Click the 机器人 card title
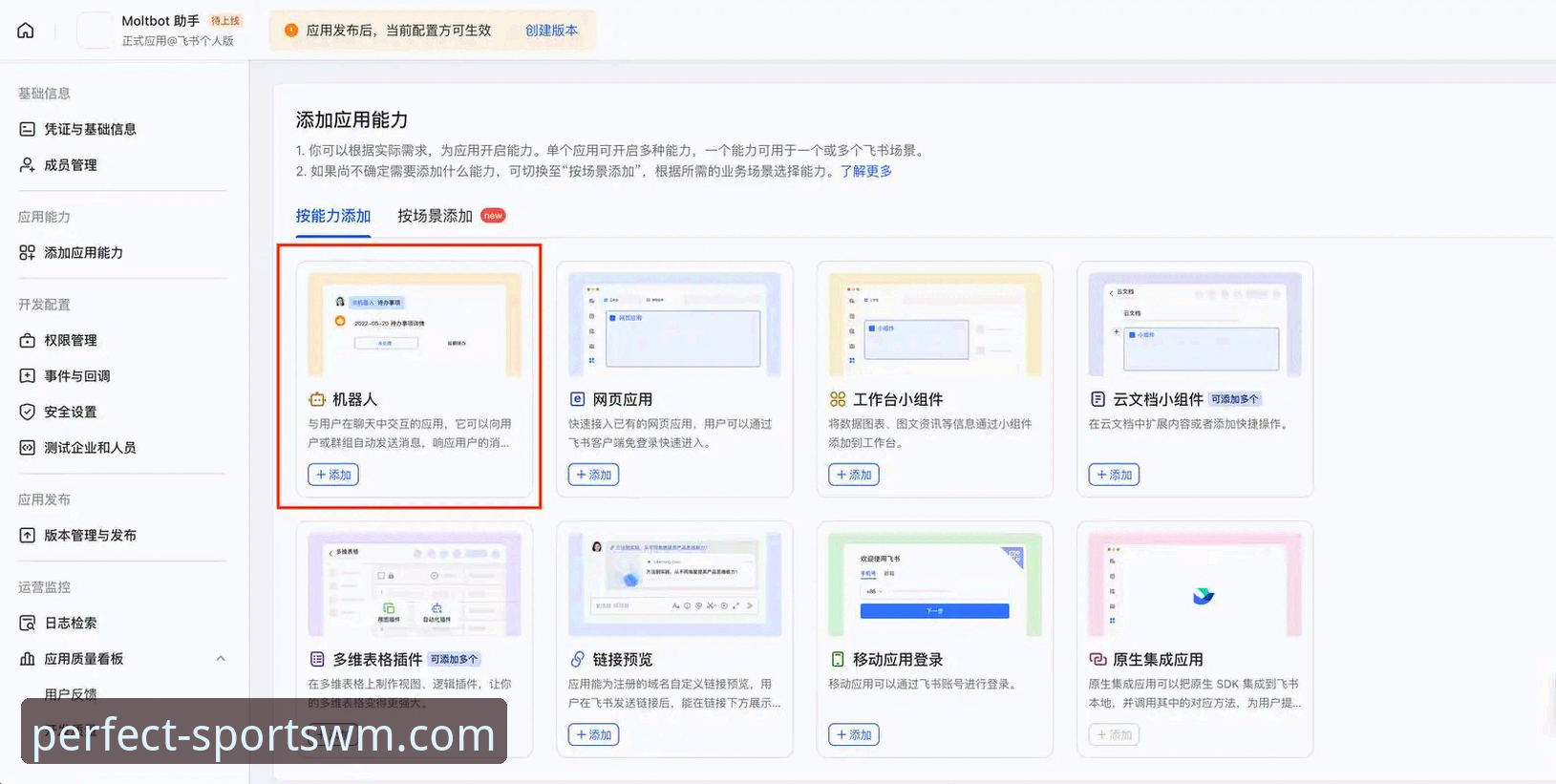1556x784 pixels. (354, 399)
